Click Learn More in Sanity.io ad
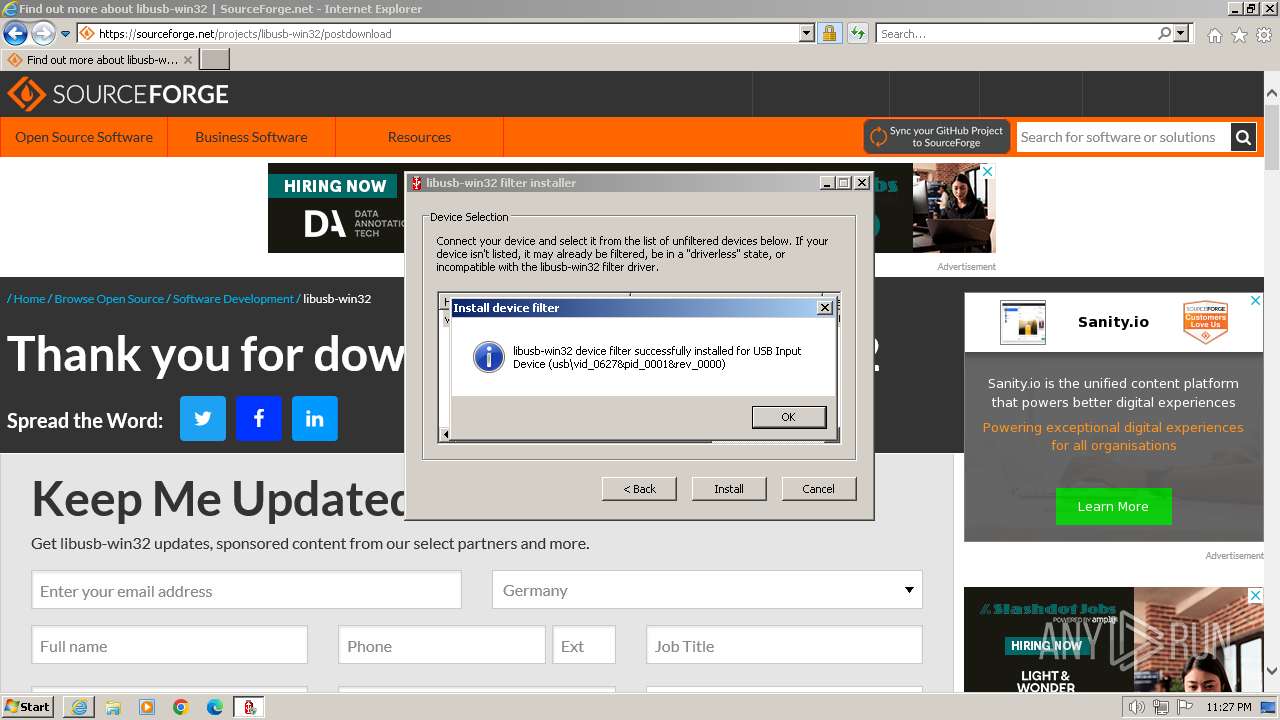The height and width of the screenshot is (720, 1280). point(1113,507)
